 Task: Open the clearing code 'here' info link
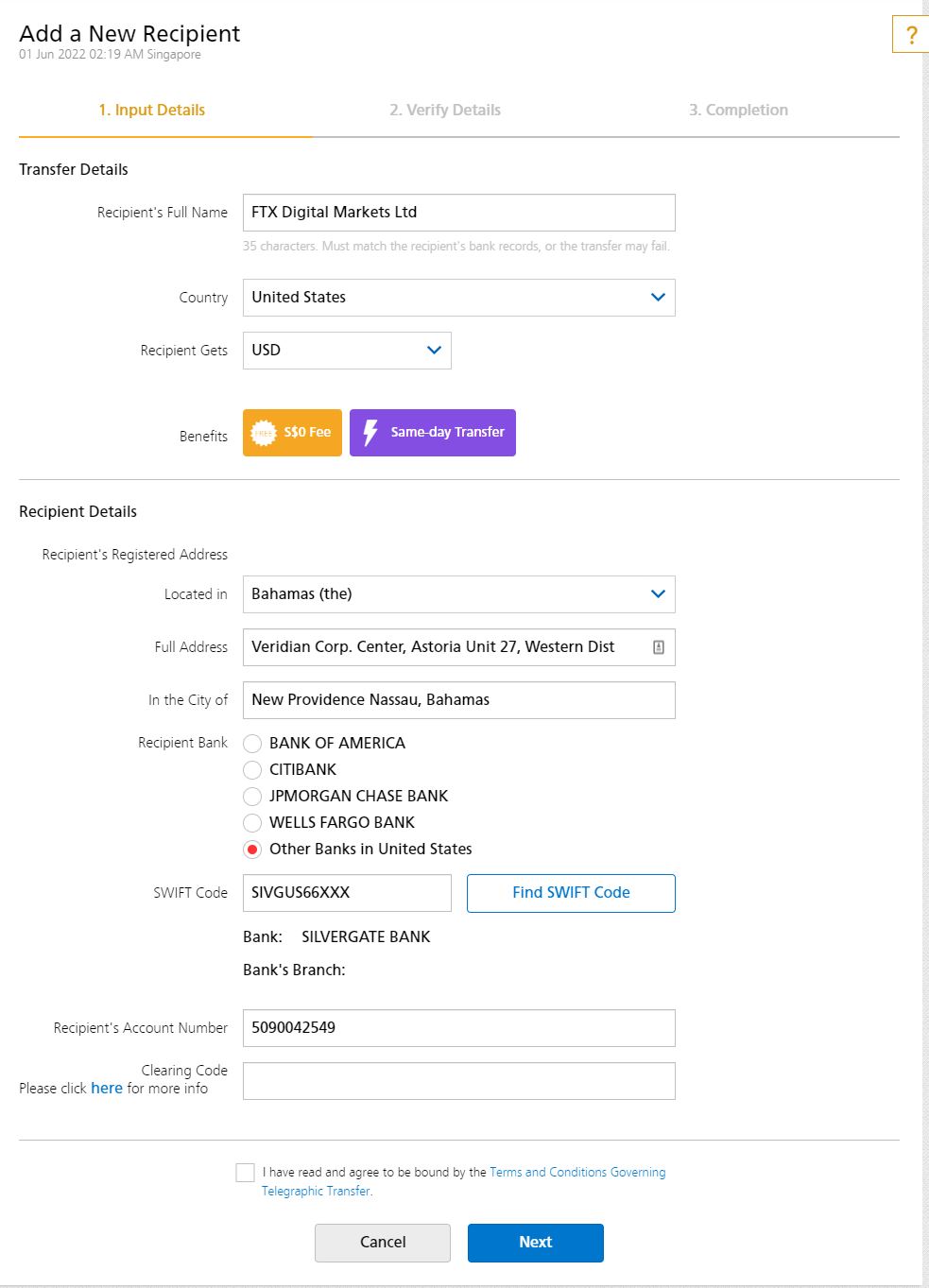point(107,1089)
